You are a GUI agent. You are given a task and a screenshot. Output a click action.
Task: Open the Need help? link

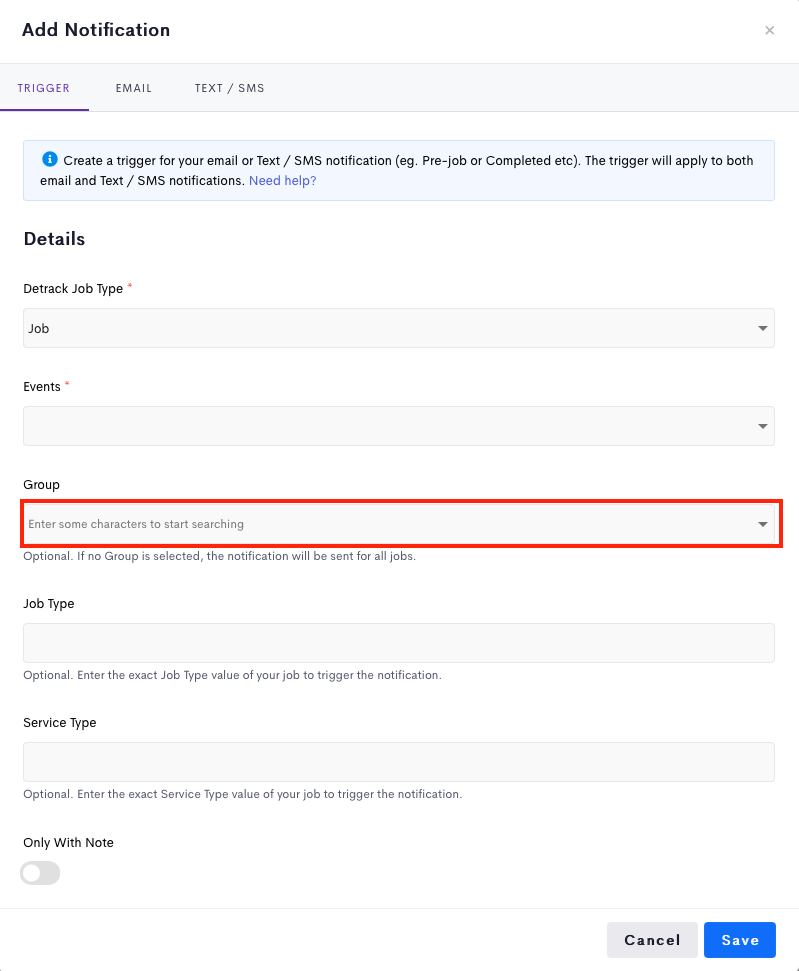[282, 181]
